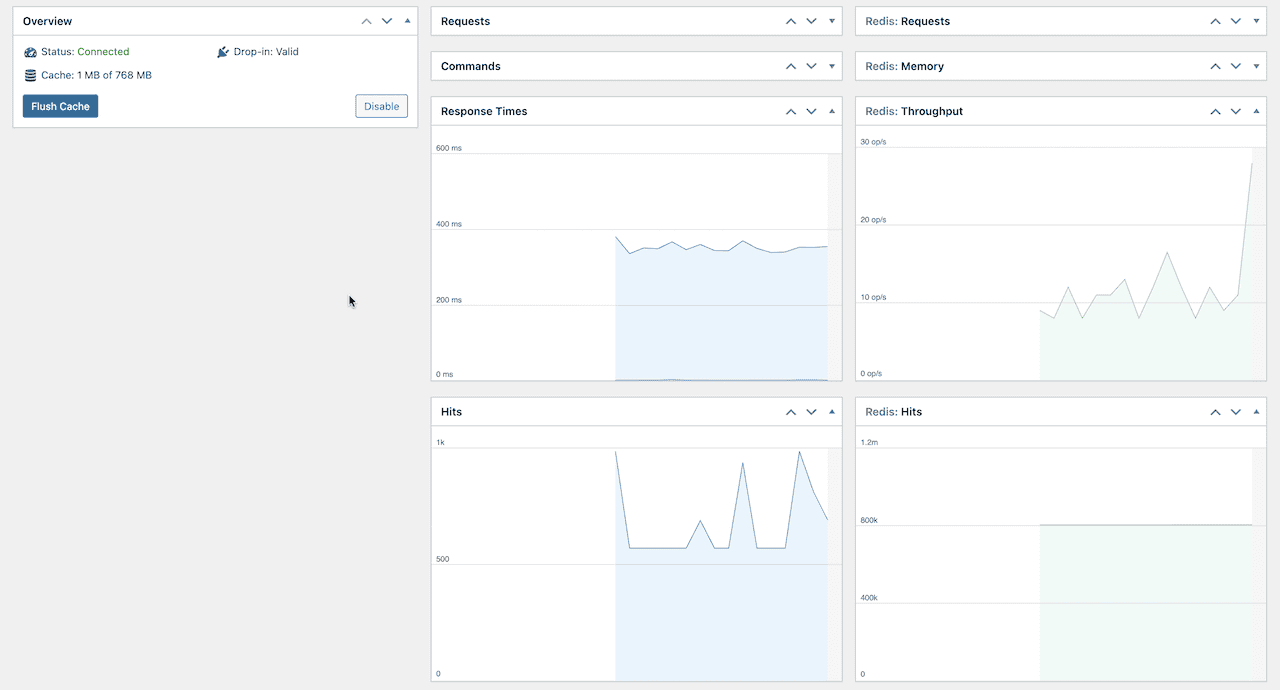Screen dimensions: 1280x690
Task: Click the move-down arrow on Requests panel
Action: click(811, 21)
